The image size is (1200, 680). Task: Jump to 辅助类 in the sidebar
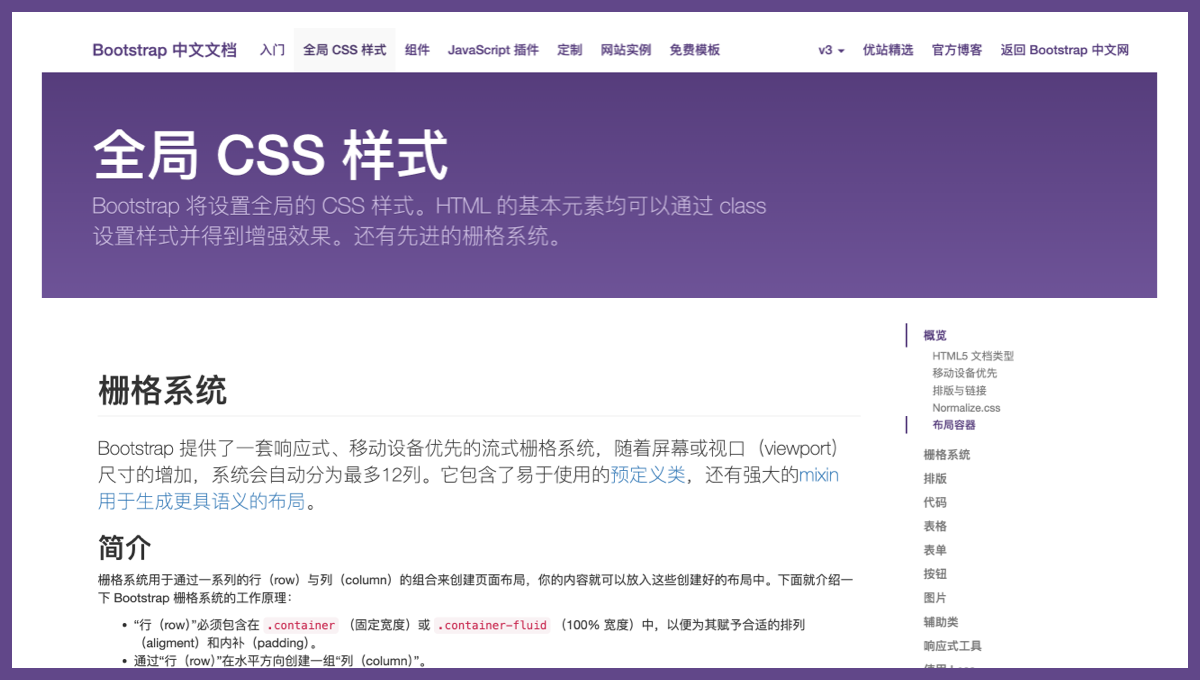(941, 622)
